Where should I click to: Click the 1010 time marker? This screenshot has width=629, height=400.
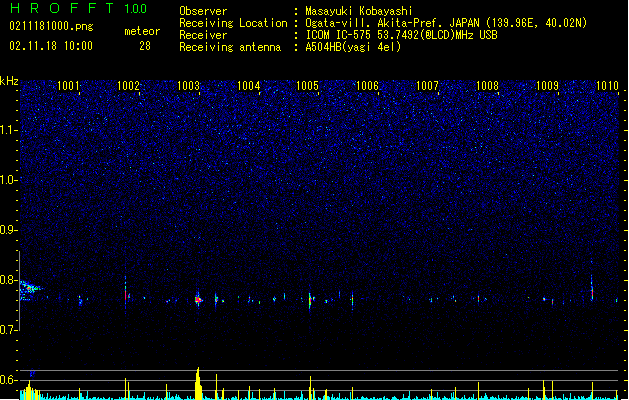pyautogui.click(x=607, y=86)
